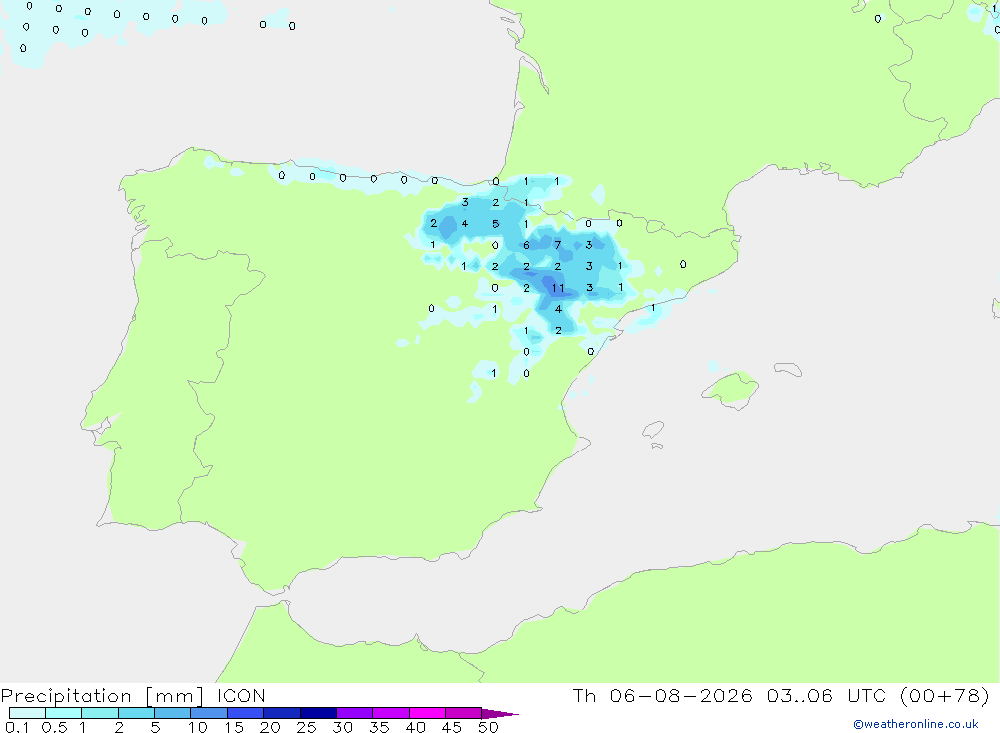Screen dimensions: 1000x733
Task: Pick the 30 to 35 mm legend swatch
Action: coord(354,713)
